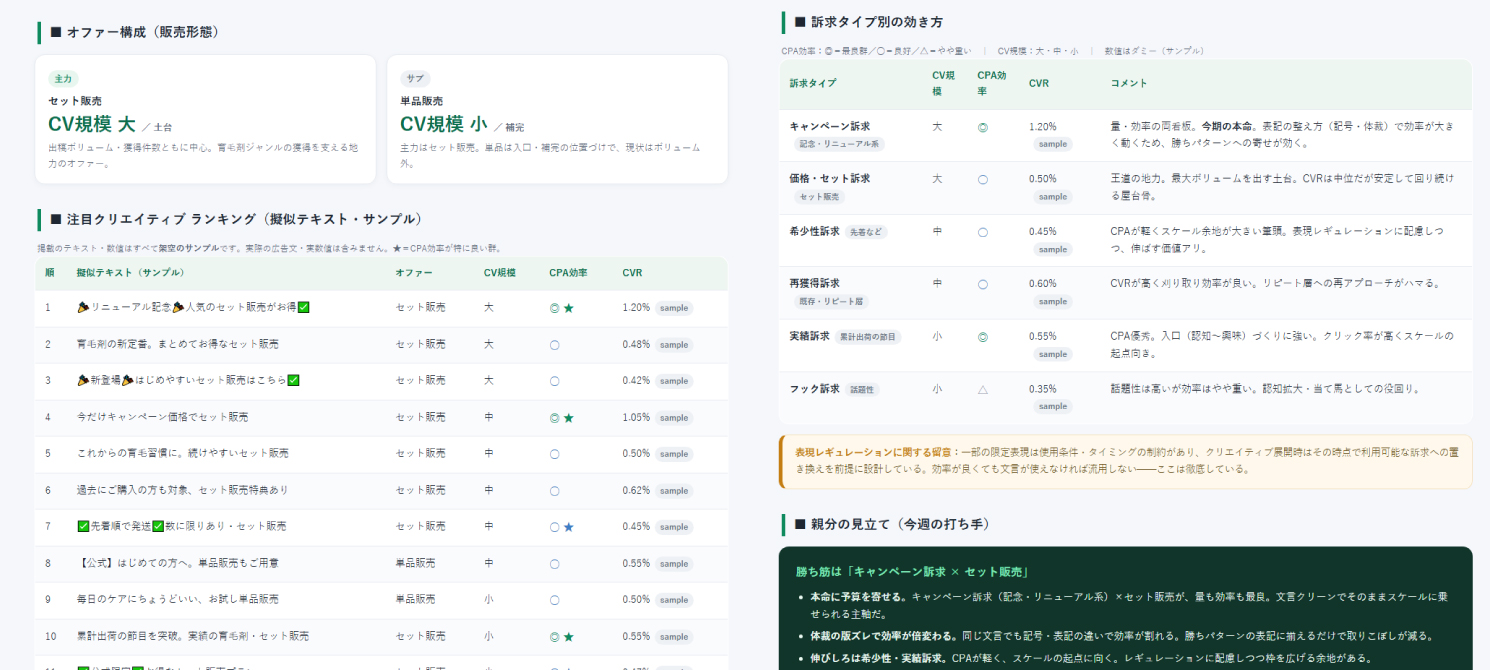Viewport: 1490px width, 670px height.
Task: Click the 累計出荷の節目 tag beside 実績訴求
Action: point(868,337)
